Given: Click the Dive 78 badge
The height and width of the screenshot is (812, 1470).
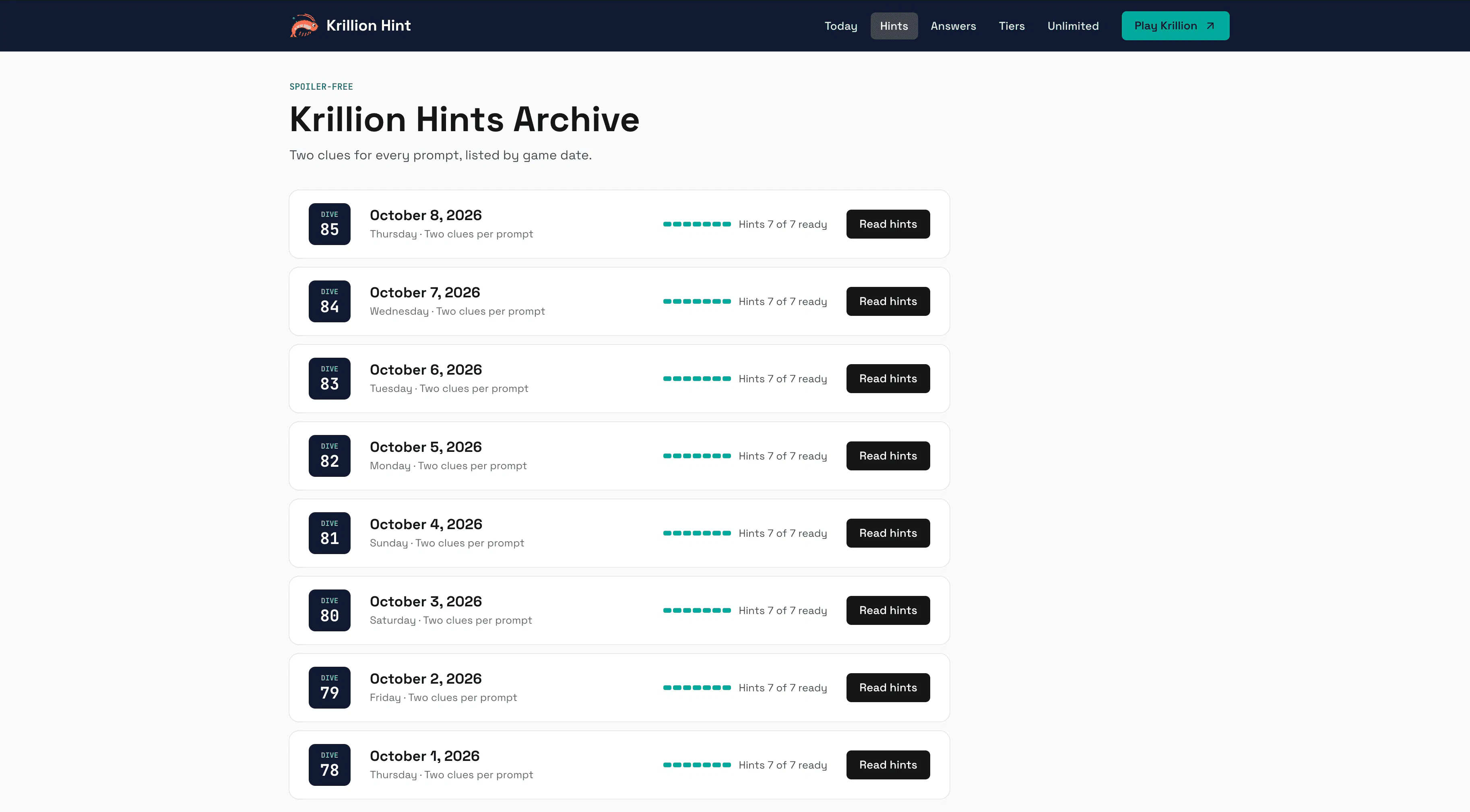Looking at the screenshot, I should (329, 765).
